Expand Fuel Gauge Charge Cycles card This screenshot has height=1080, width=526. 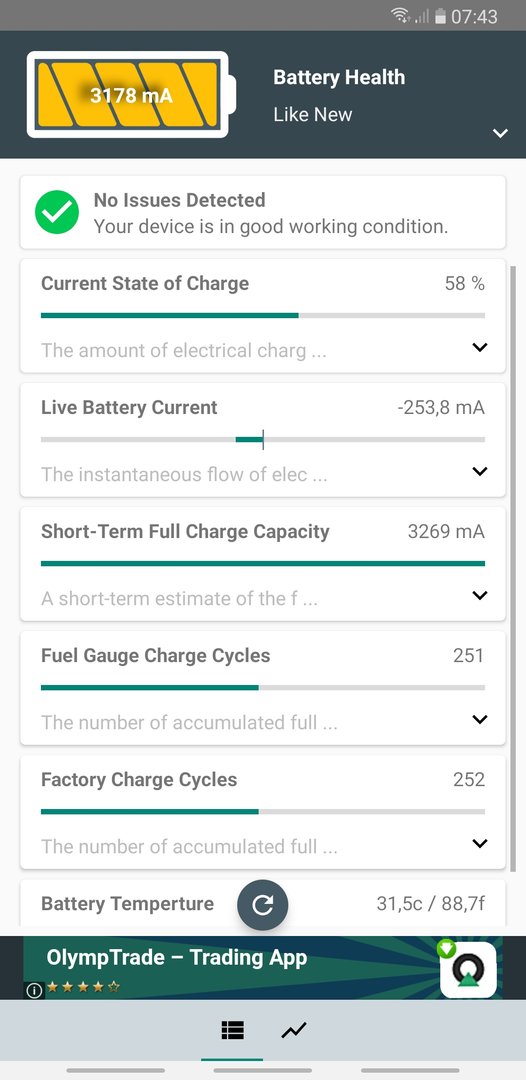click(480, 719)
